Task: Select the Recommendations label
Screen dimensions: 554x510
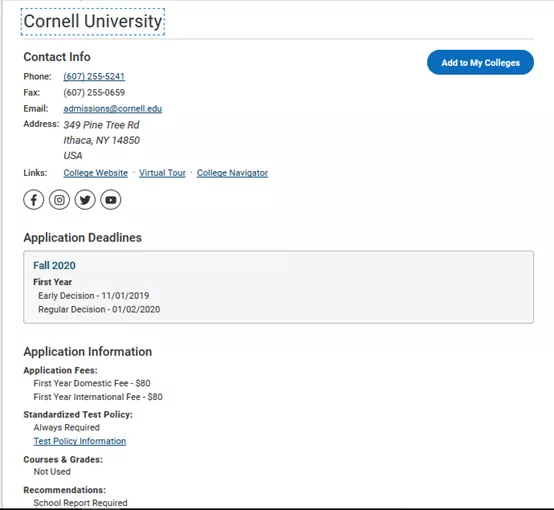Action: click(x=65, y=490)
